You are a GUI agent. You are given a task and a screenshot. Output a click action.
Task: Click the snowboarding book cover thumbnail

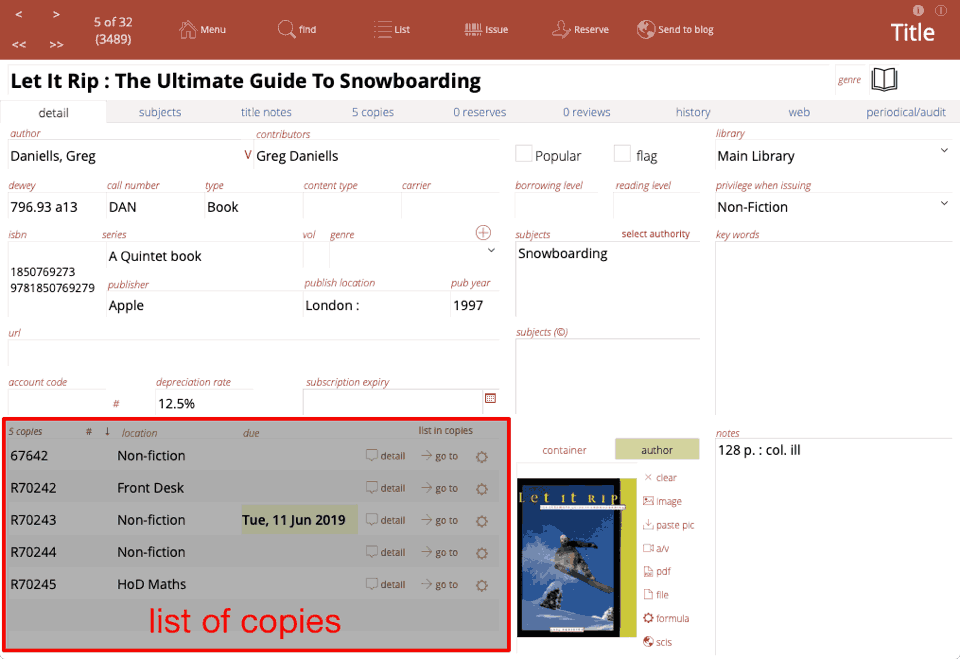570,556
